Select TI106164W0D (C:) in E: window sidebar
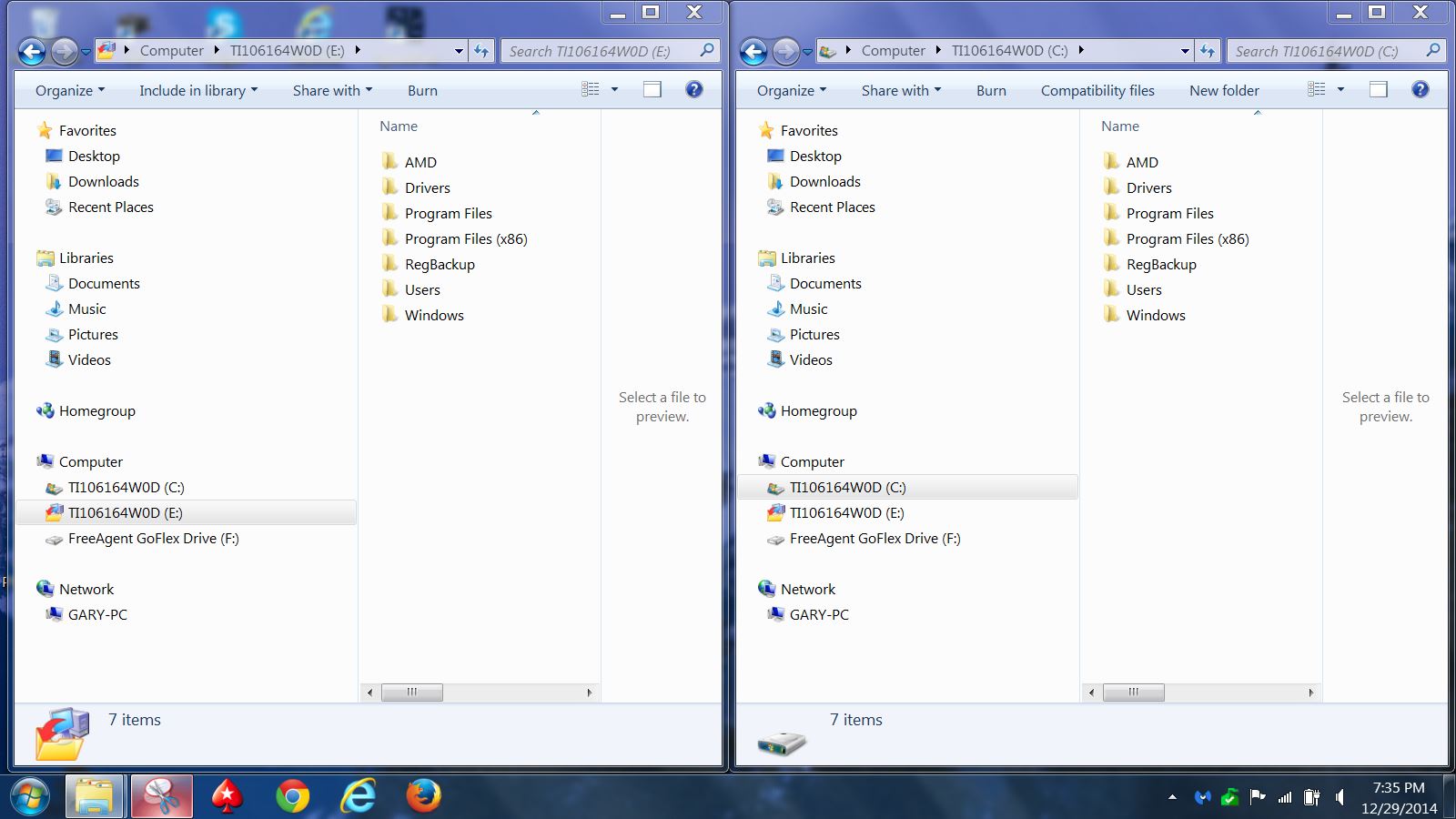 pos(115,487)
